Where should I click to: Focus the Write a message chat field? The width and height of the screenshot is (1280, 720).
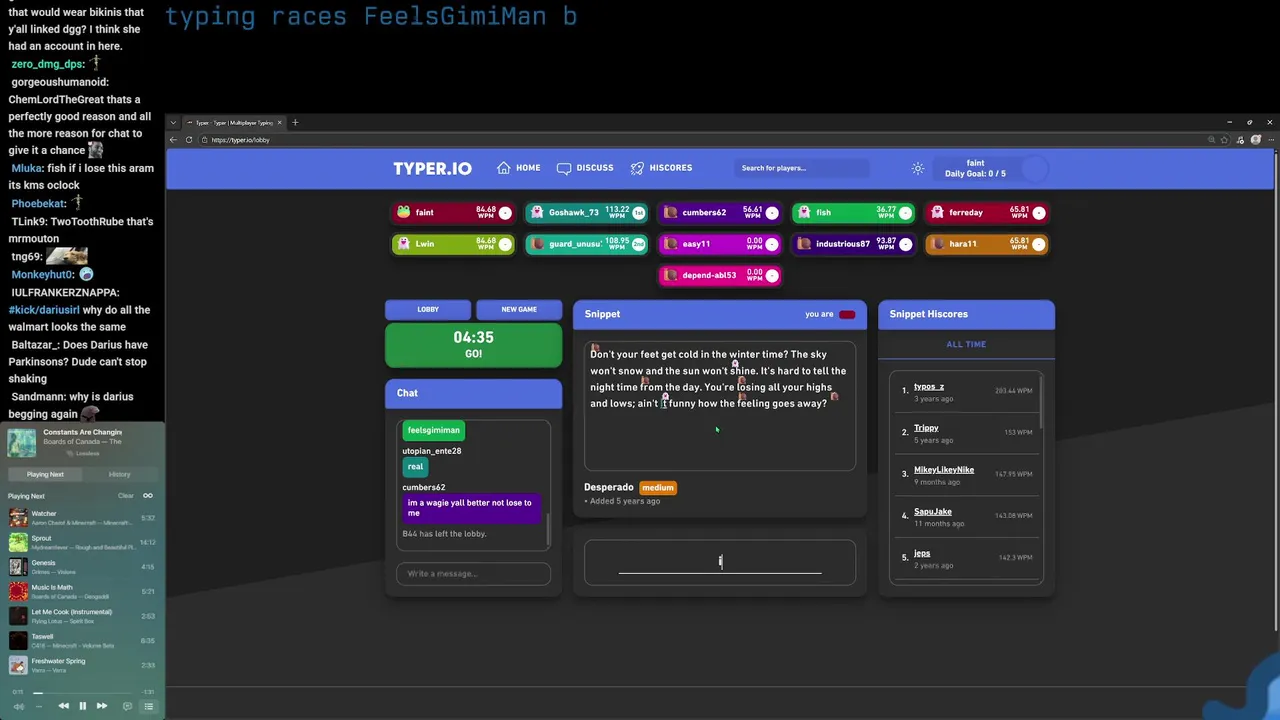tap(474, 574)
